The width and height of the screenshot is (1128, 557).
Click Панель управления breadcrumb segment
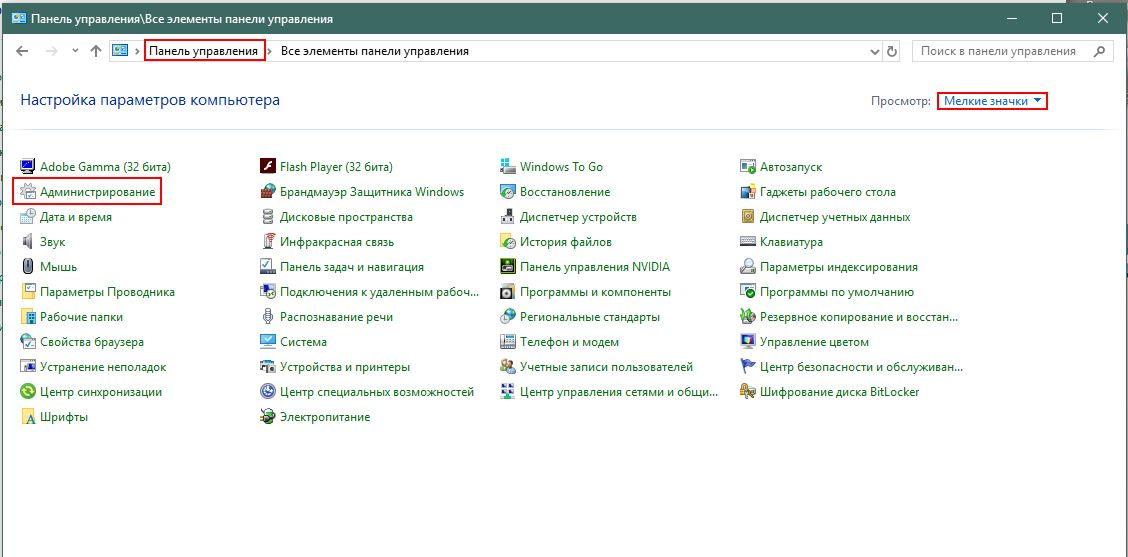pos(204,52)
